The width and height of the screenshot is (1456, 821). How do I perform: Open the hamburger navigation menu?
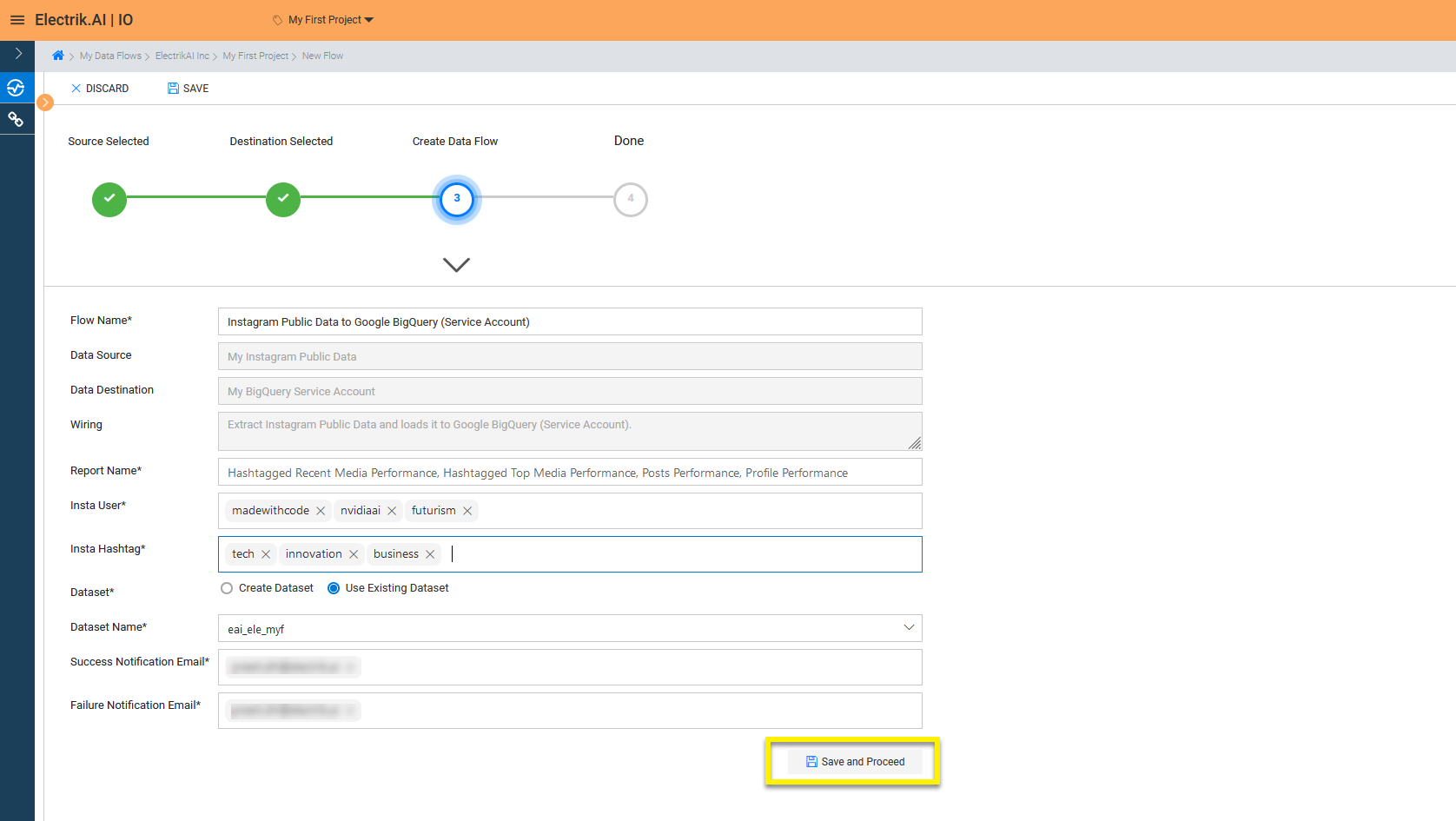click(17, 19)
